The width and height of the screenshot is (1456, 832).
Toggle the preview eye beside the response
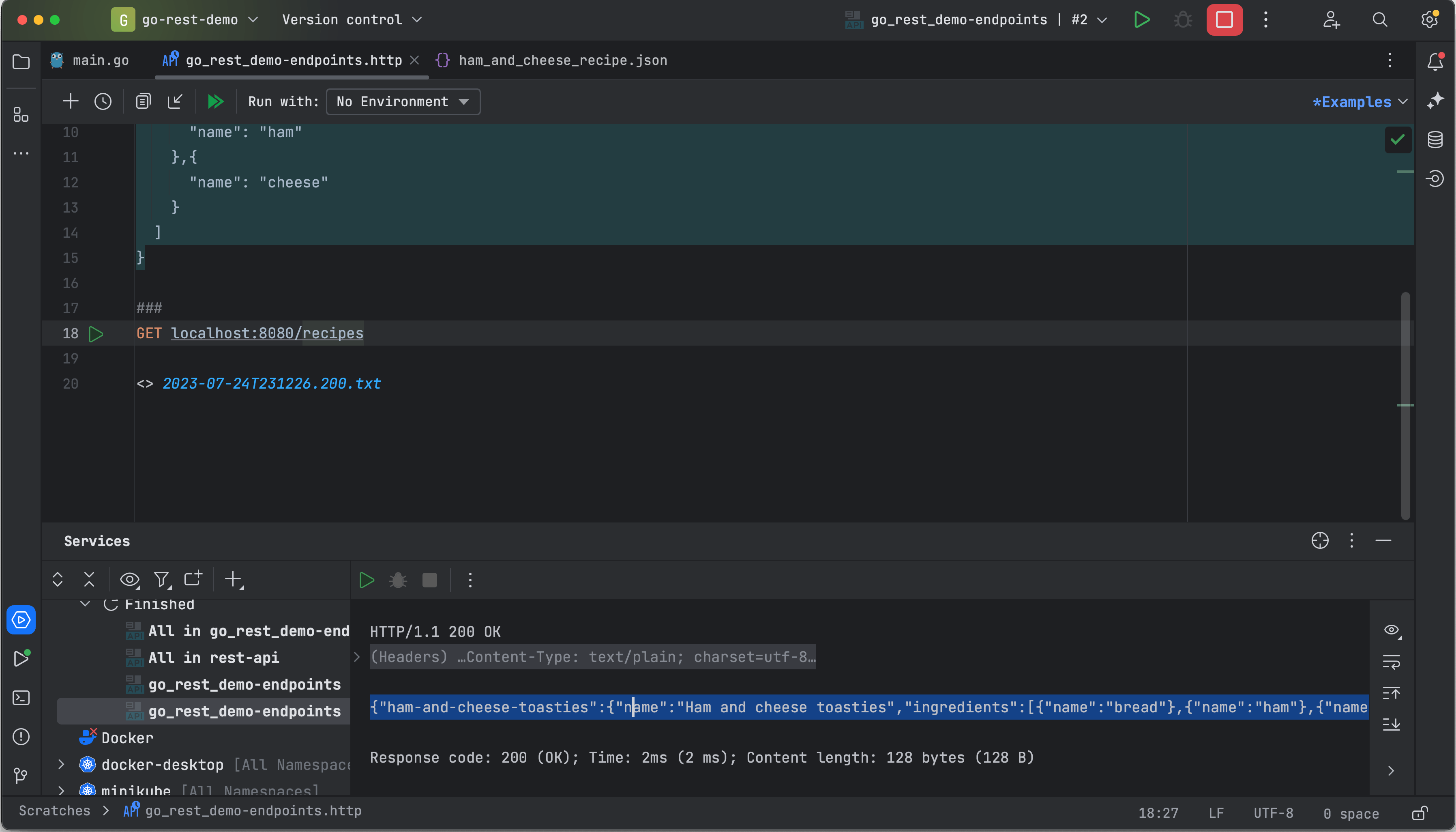(x=1392, y=630)
